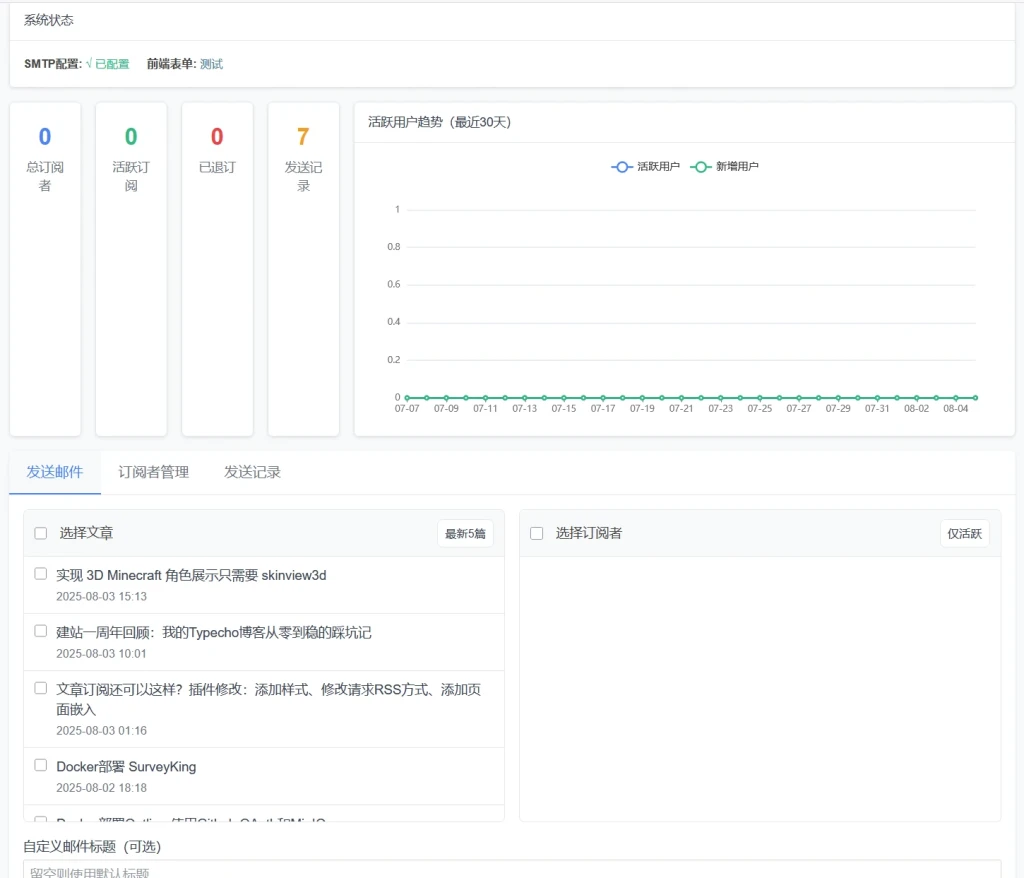Tick the 建站一周年回顾 article checkbox
Image resolution: width=1024 pixels, height=878 pixels.
point(41,631)
